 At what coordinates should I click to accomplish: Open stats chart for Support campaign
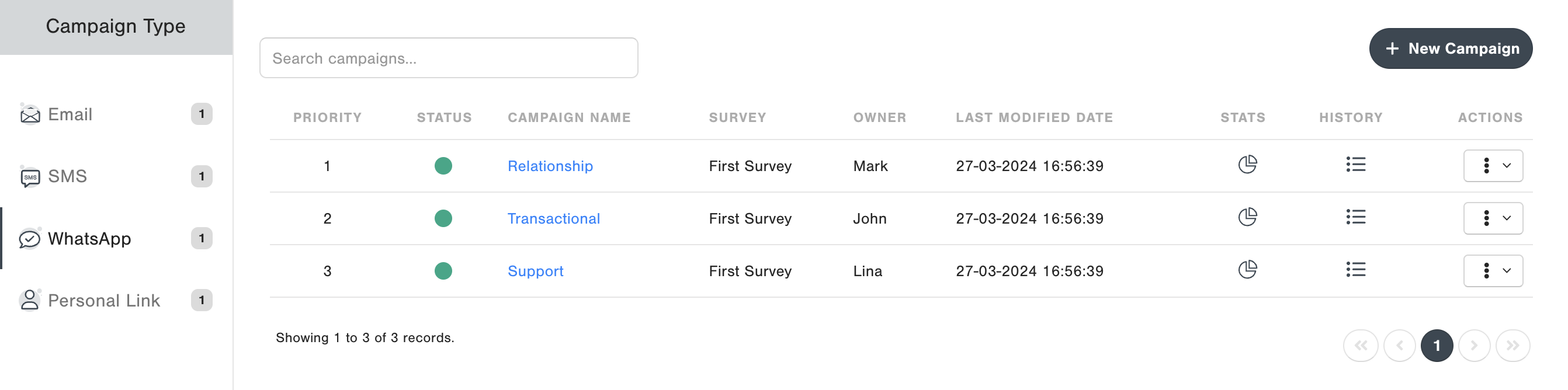pyautogui.click(x=1247, y=270)
